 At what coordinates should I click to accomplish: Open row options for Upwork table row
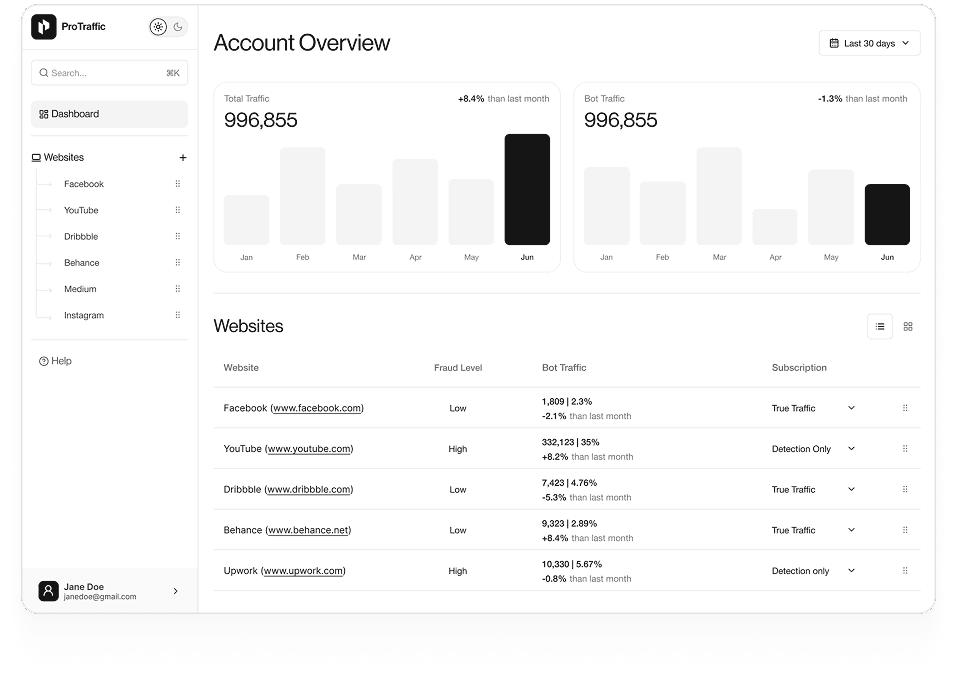coord(905,571)
